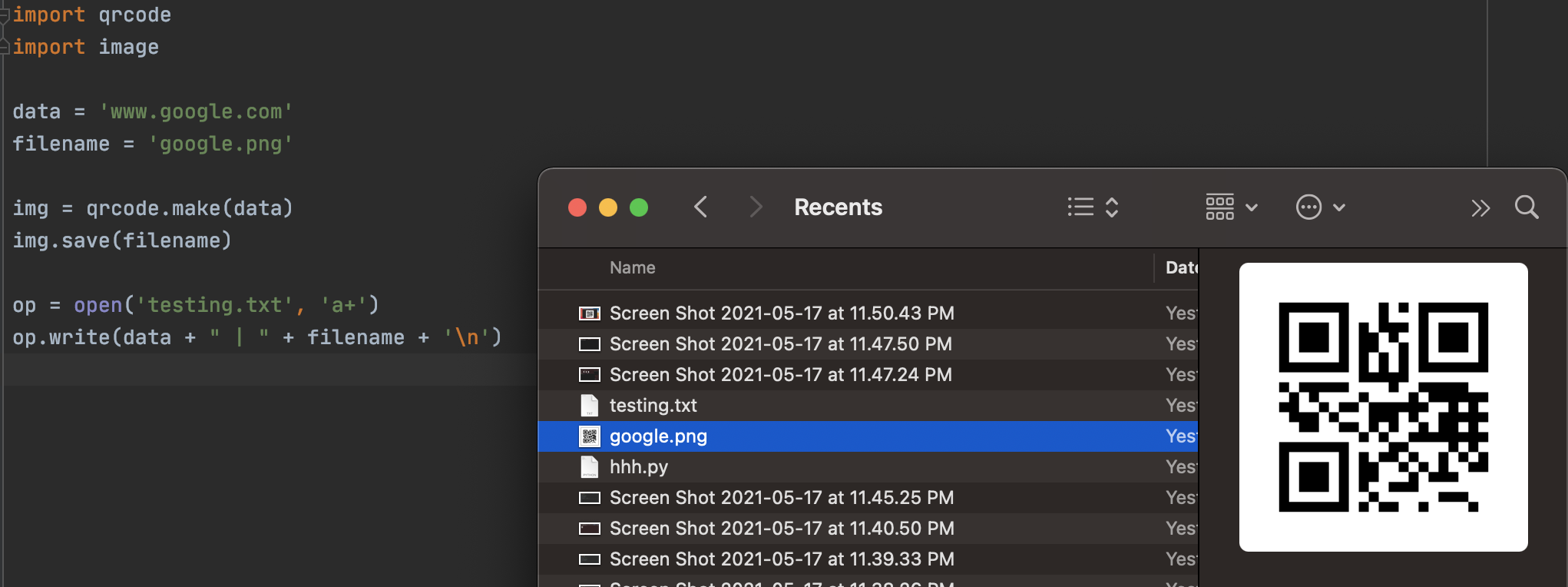Viewport: 1568px width, 587px height.
Task: Select Screen Shot at 11.39.33 PM
Action: click(x=868, y=559)
